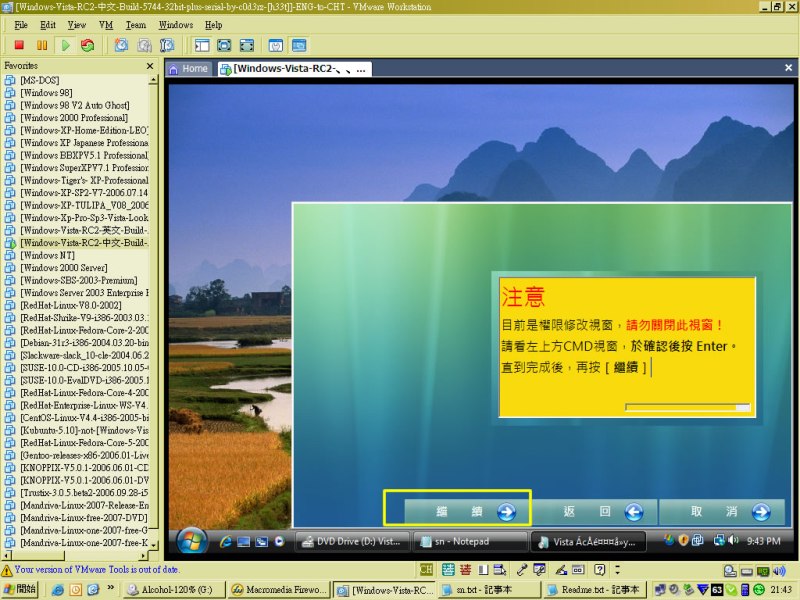Select [Windows-SBS-2003-Premium] in Favorites

tap(79, 281)
